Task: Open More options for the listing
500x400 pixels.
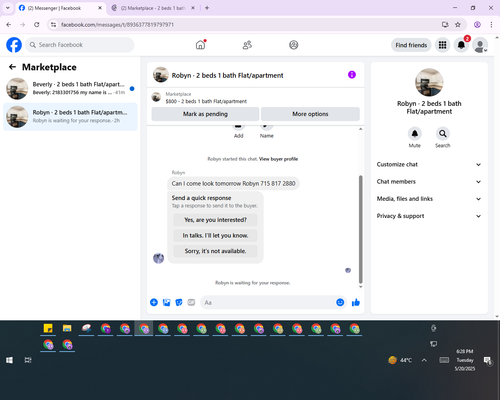Action: click(310, 114)
